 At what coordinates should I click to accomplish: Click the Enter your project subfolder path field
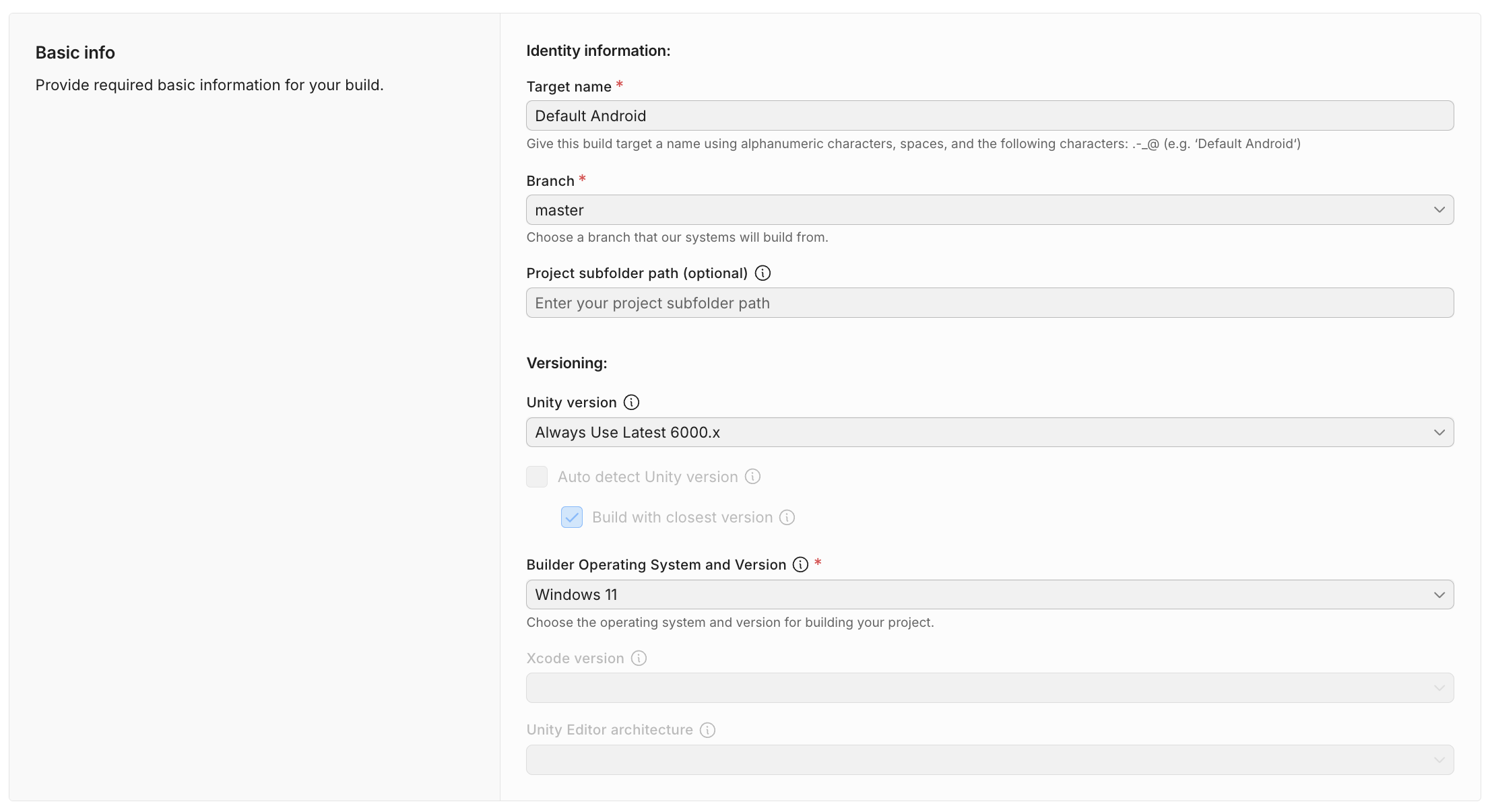[x=989, y=303]
